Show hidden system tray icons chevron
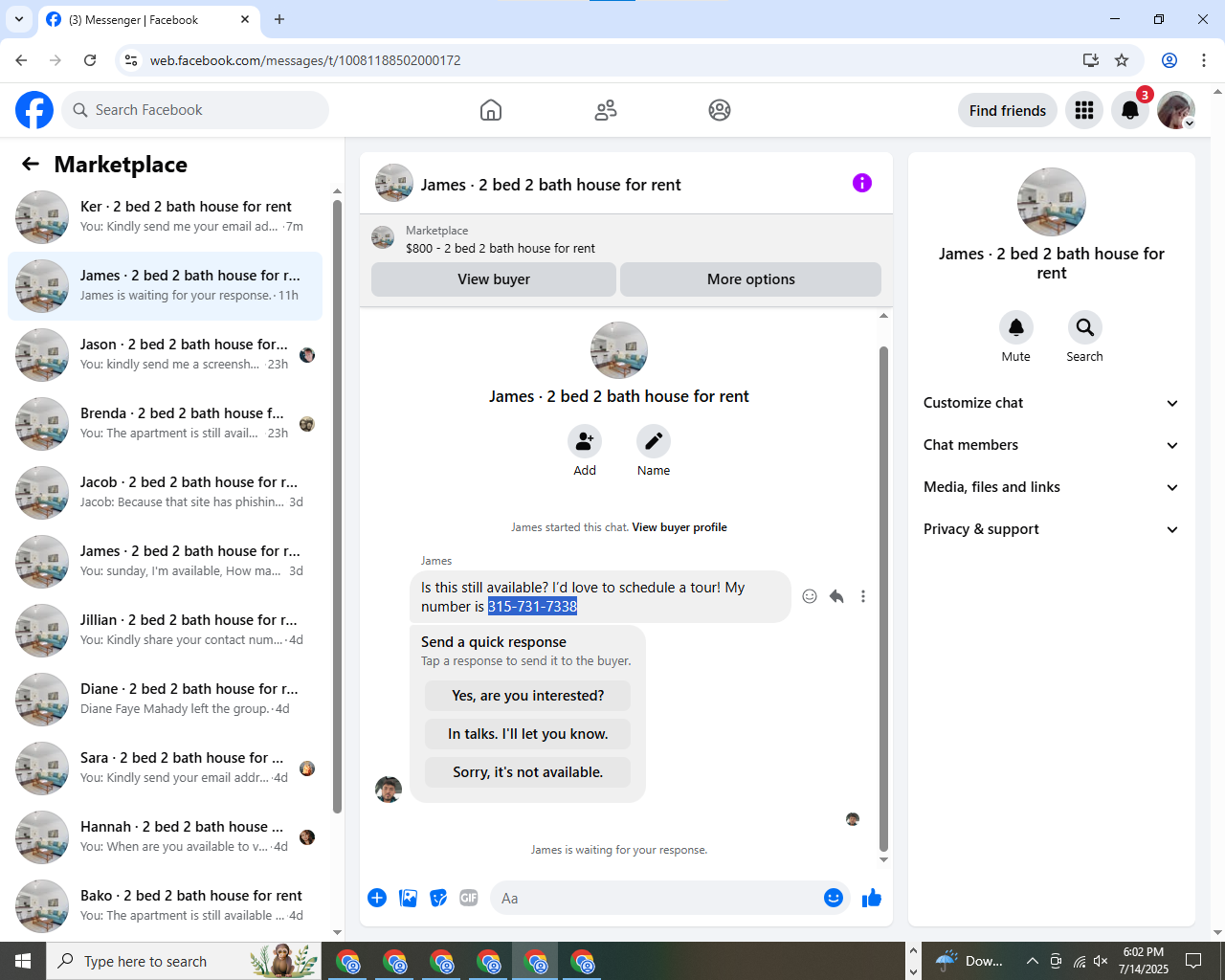Screen dimensions: 1225x980 pyautogui.click(x=1033, y=961)
